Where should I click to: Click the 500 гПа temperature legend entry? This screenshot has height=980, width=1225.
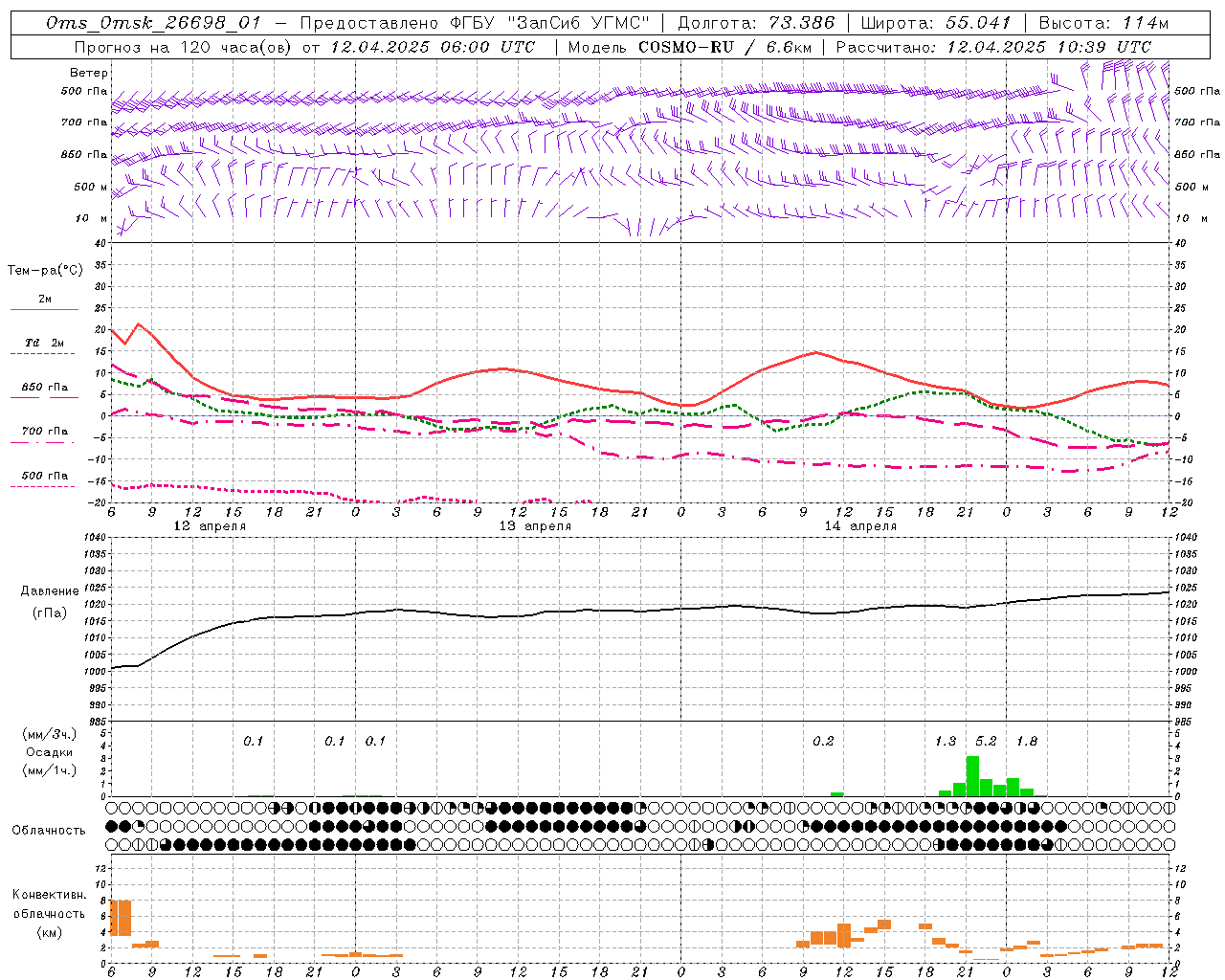[44, 476]
